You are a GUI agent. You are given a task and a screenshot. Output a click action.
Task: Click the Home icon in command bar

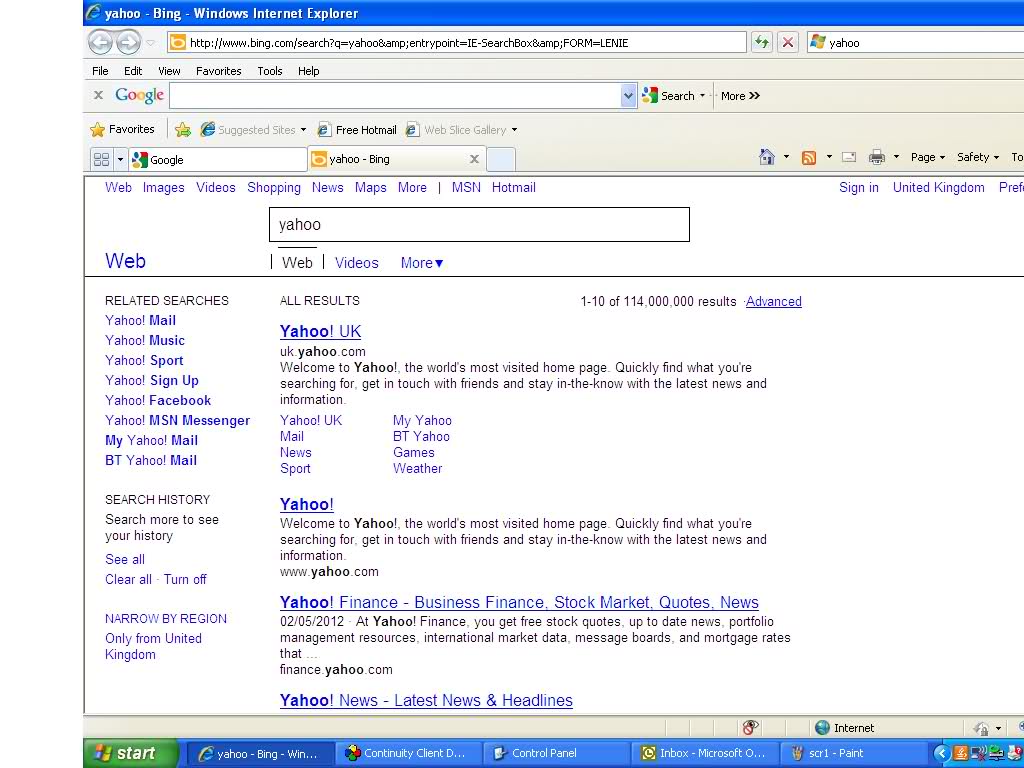767,157
